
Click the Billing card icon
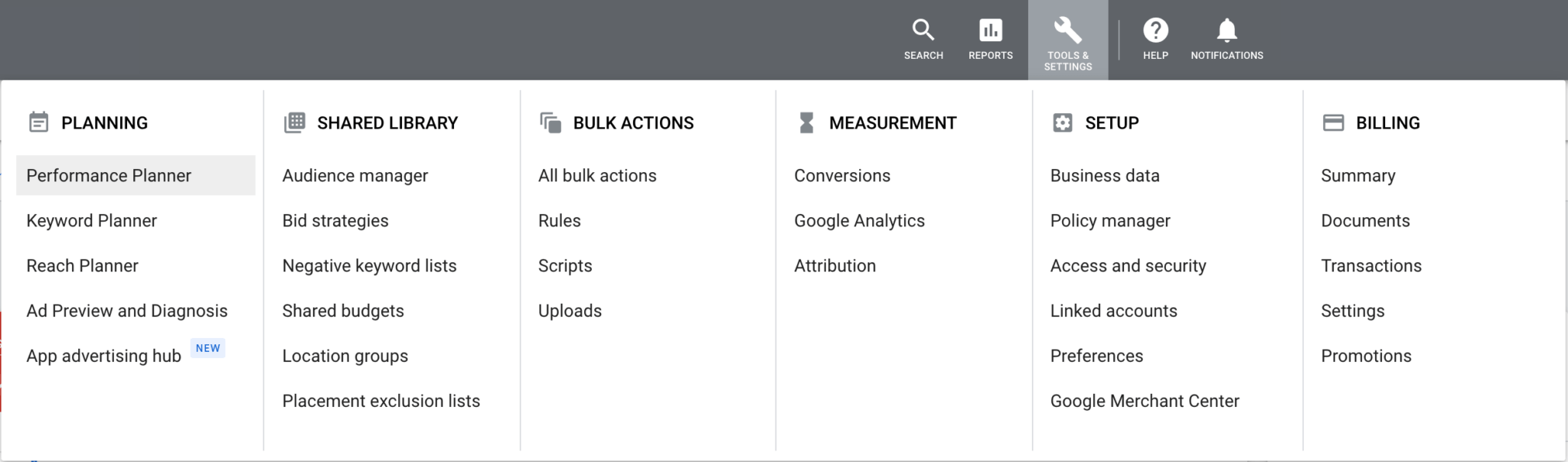(1332, 122)
